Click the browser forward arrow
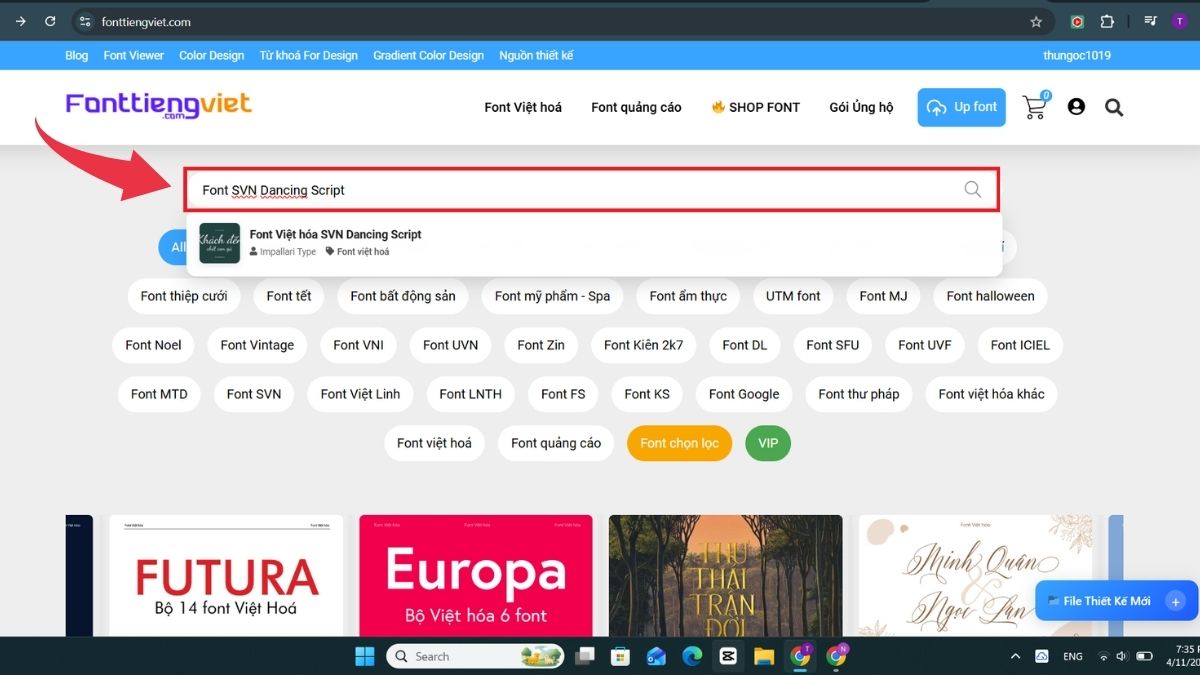The image size is (1200, 675). [x=21, y=21]
